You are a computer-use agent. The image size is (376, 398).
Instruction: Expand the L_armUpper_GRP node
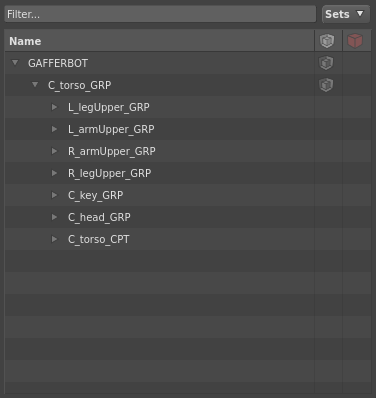[54, 129]
